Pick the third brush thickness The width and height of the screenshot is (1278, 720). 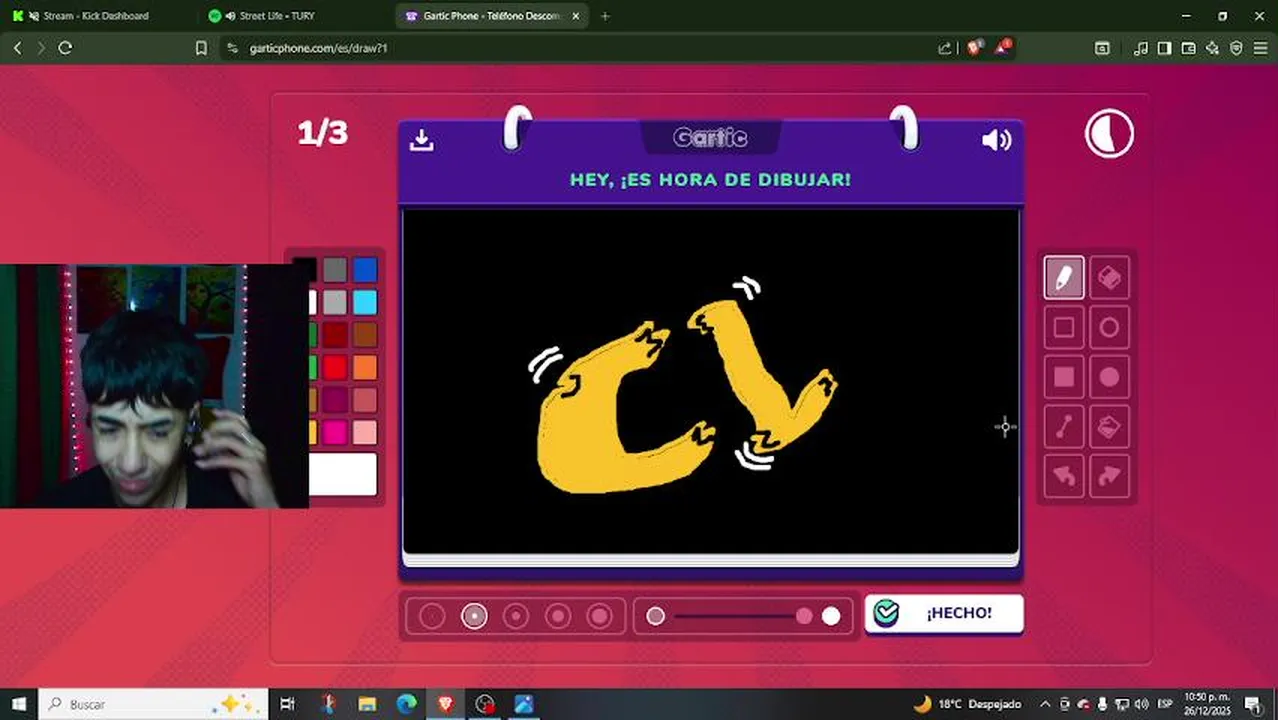pyautogui.click(x=516, y=616)
